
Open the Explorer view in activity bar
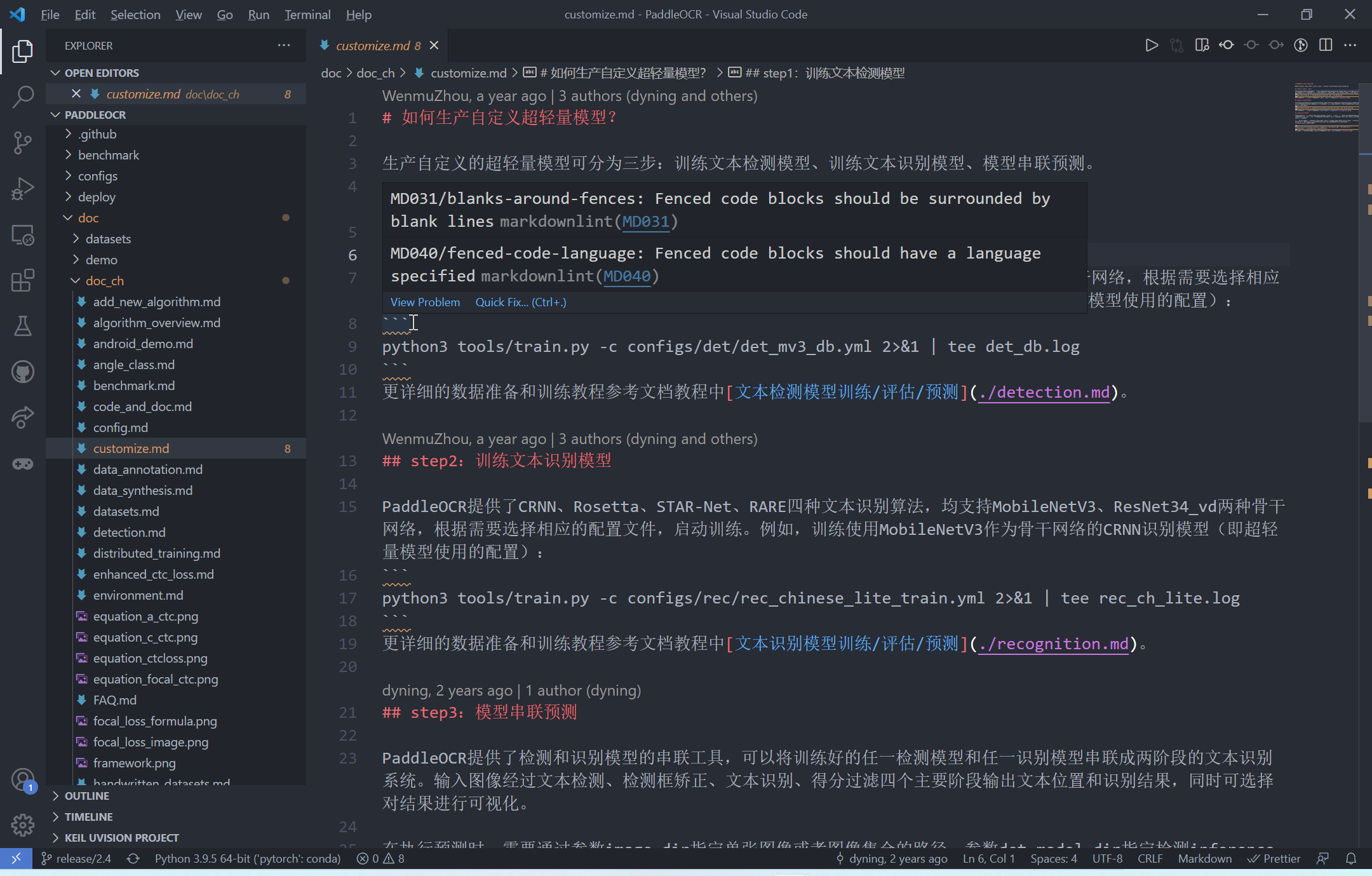pos(23,51)
